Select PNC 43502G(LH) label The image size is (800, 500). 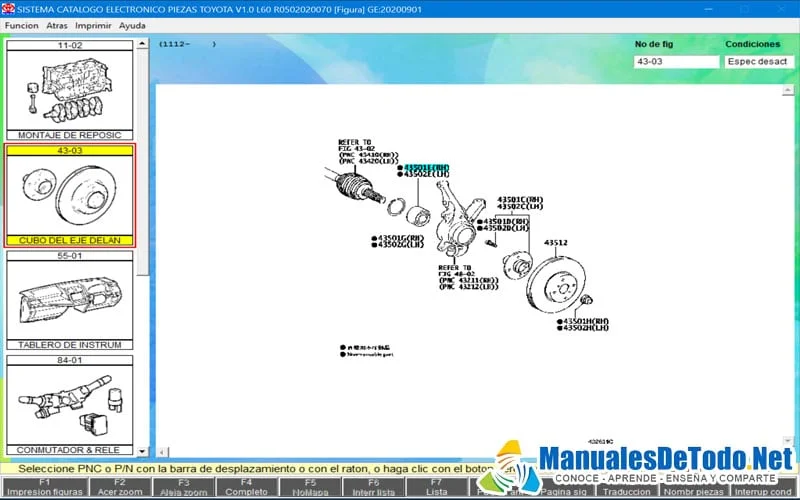pos(401,245)
